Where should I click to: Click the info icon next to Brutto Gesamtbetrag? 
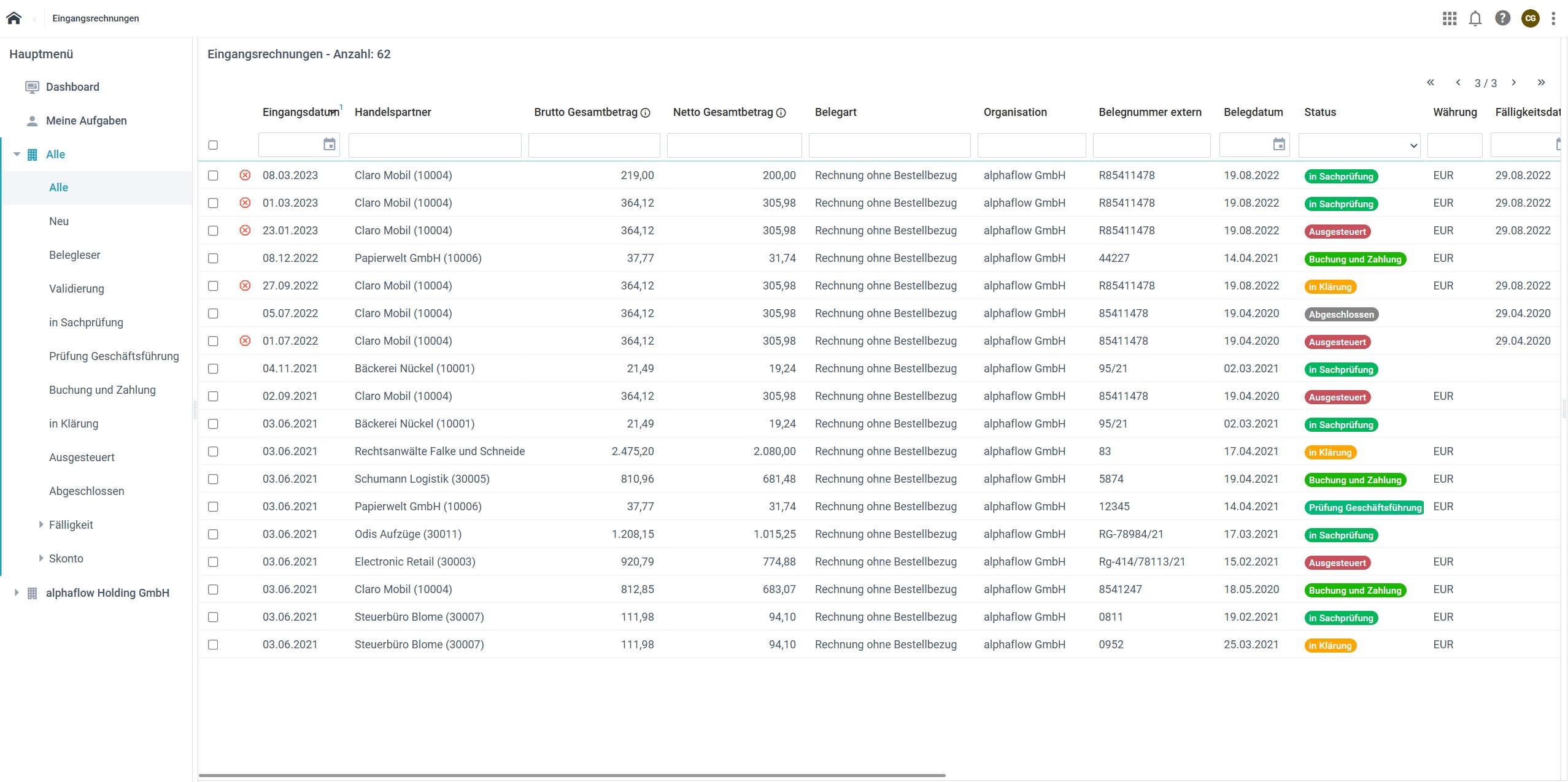point(646,113)
